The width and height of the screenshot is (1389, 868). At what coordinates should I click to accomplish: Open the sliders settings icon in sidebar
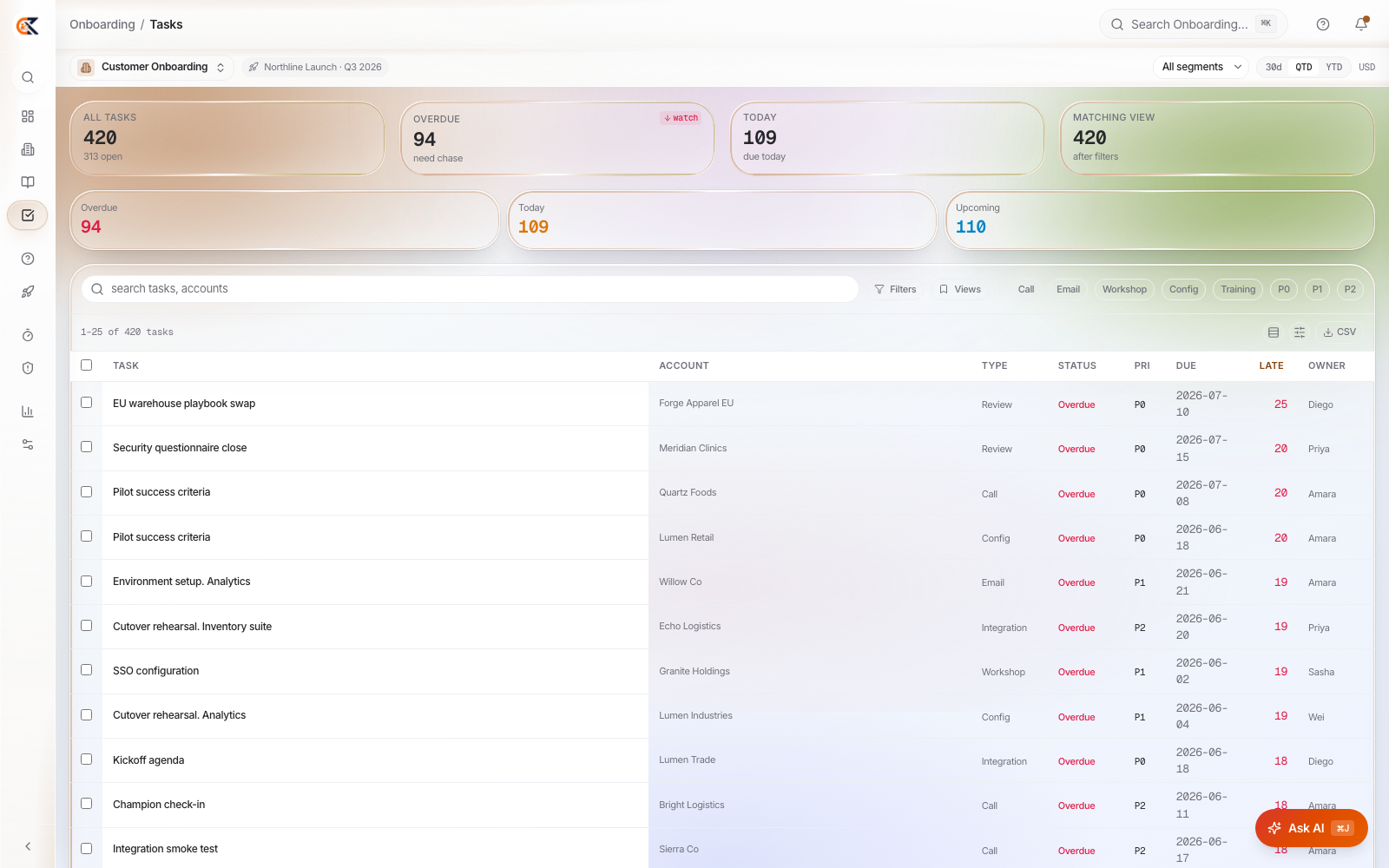(x=28, y=444)
